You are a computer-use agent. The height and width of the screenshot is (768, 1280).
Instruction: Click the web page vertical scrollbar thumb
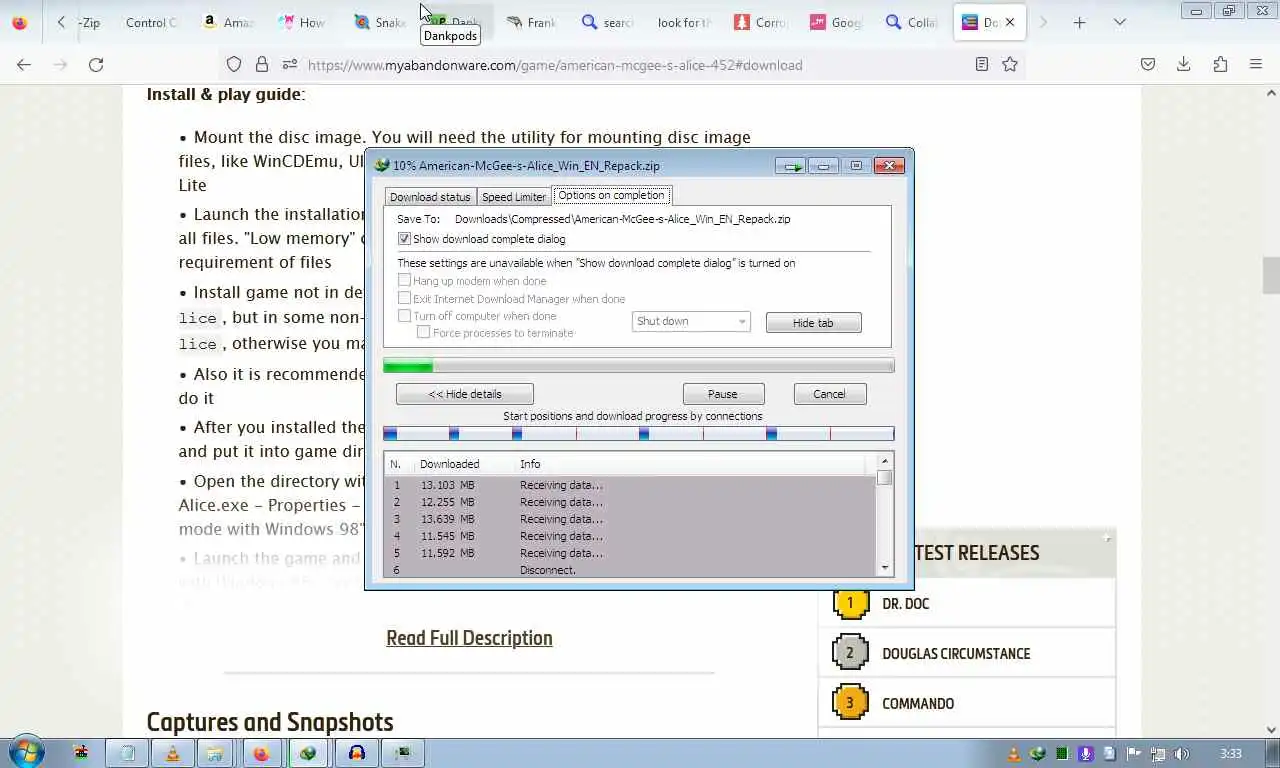(x=1271, y=276)
